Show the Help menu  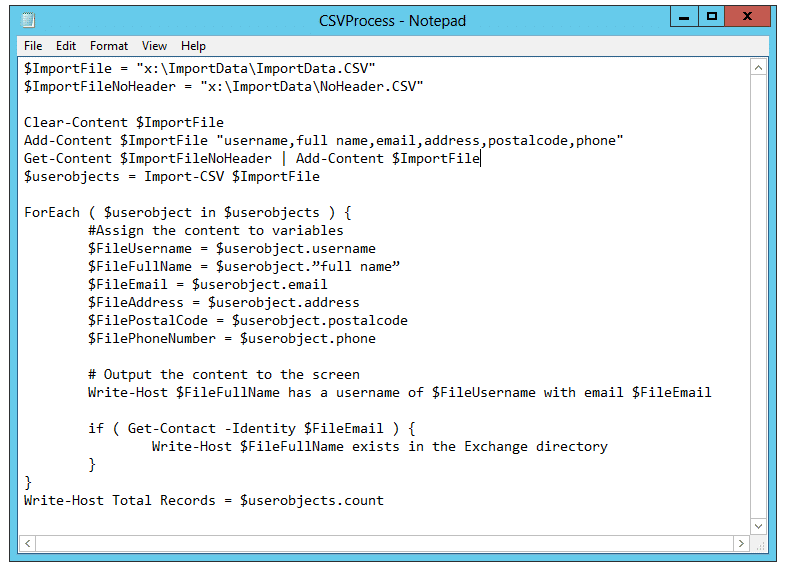193,46
